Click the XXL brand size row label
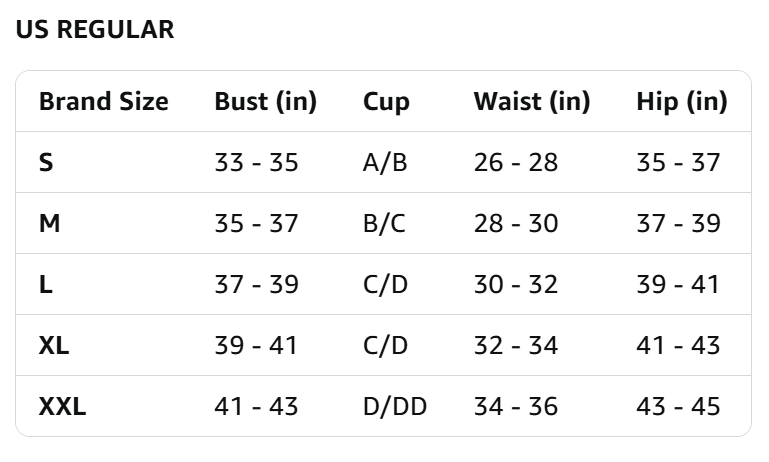769x462 pixels. tap(62, 406)
